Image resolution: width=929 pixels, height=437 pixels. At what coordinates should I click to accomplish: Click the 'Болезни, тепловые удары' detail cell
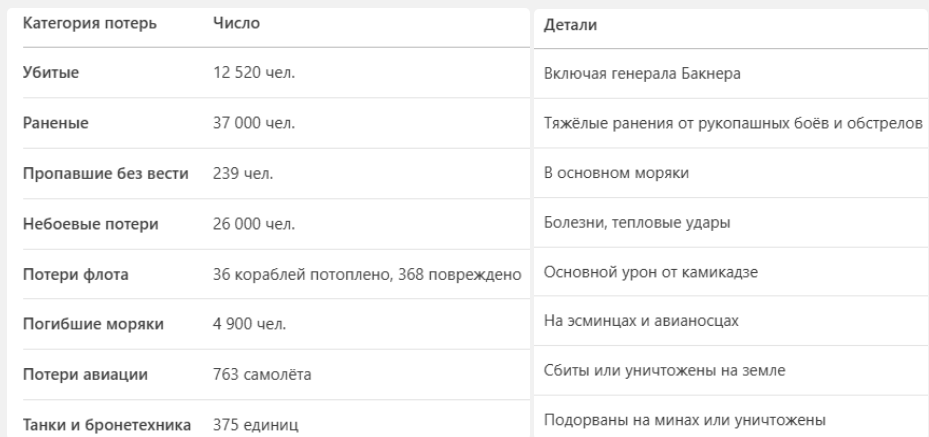tap(637, 223)
